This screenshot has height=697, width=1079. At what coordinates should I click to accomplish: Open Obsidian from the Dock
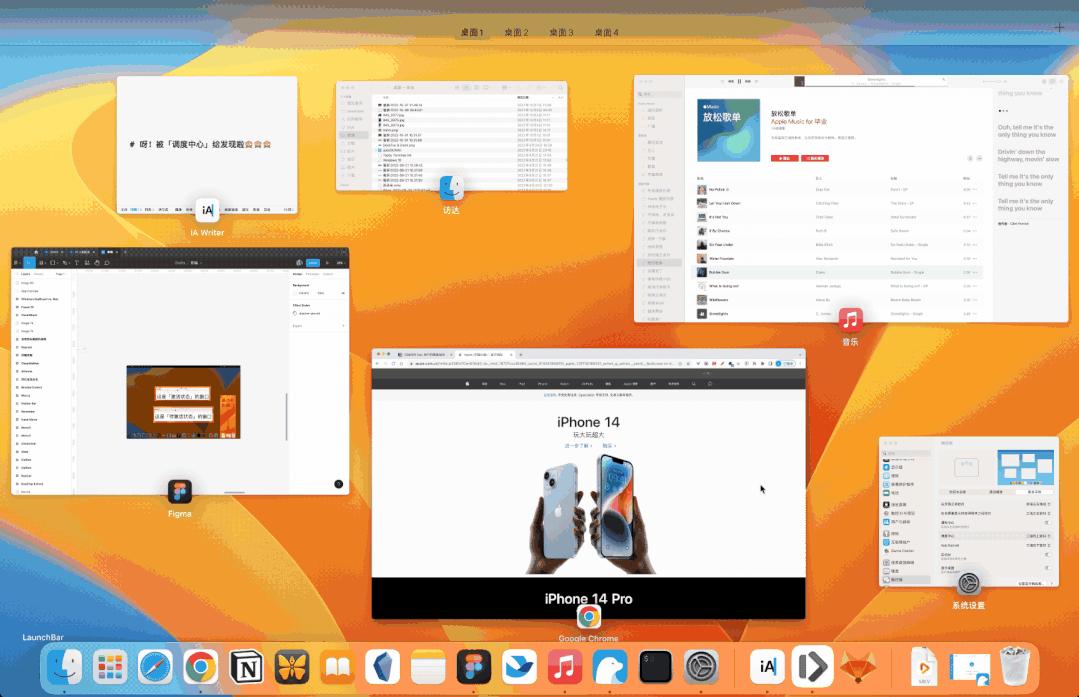click(383, 667)
